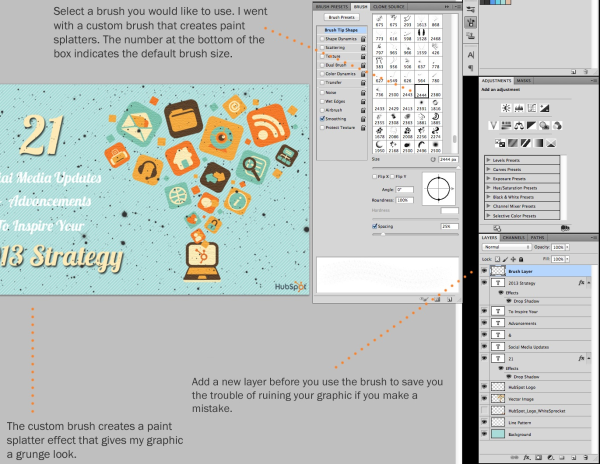Enable Dual Brush checkbox
Screen dimensions: 600x464
click(322, 65)
